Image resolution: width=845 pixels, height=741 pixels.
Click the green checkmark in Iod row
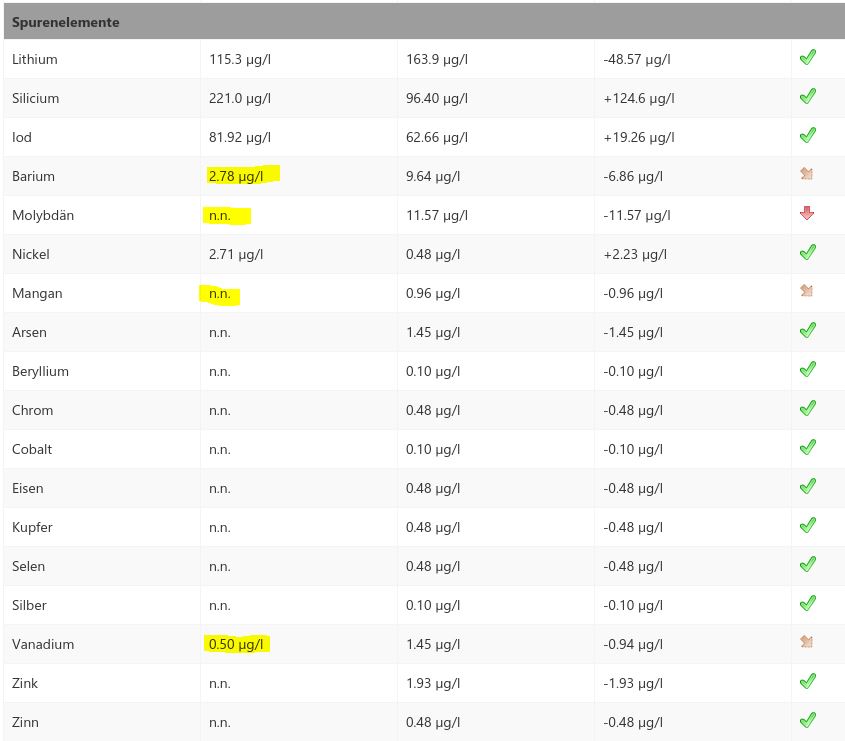pos(807,136)
